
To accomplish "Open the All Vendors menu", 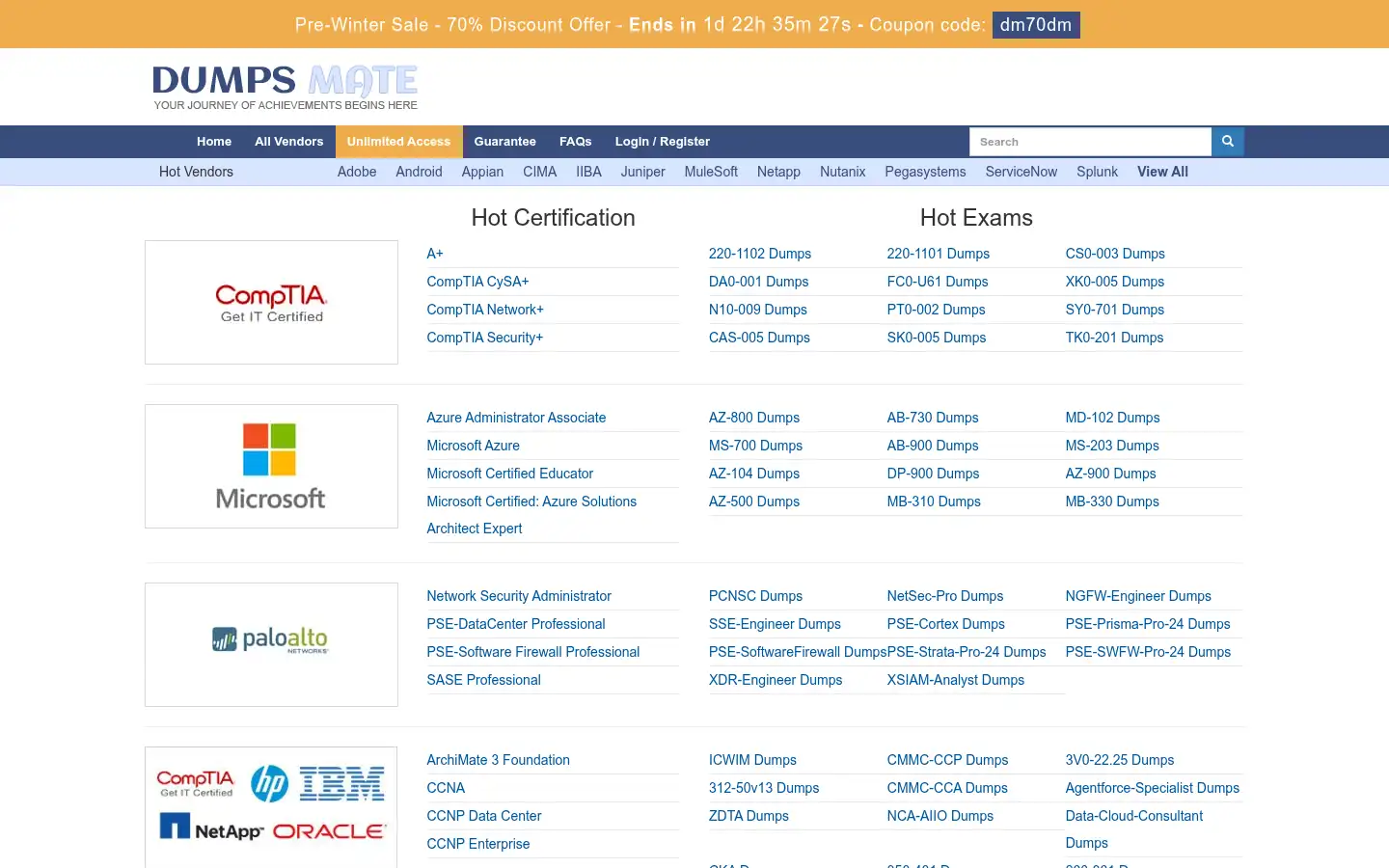I will tap(289, 142).
